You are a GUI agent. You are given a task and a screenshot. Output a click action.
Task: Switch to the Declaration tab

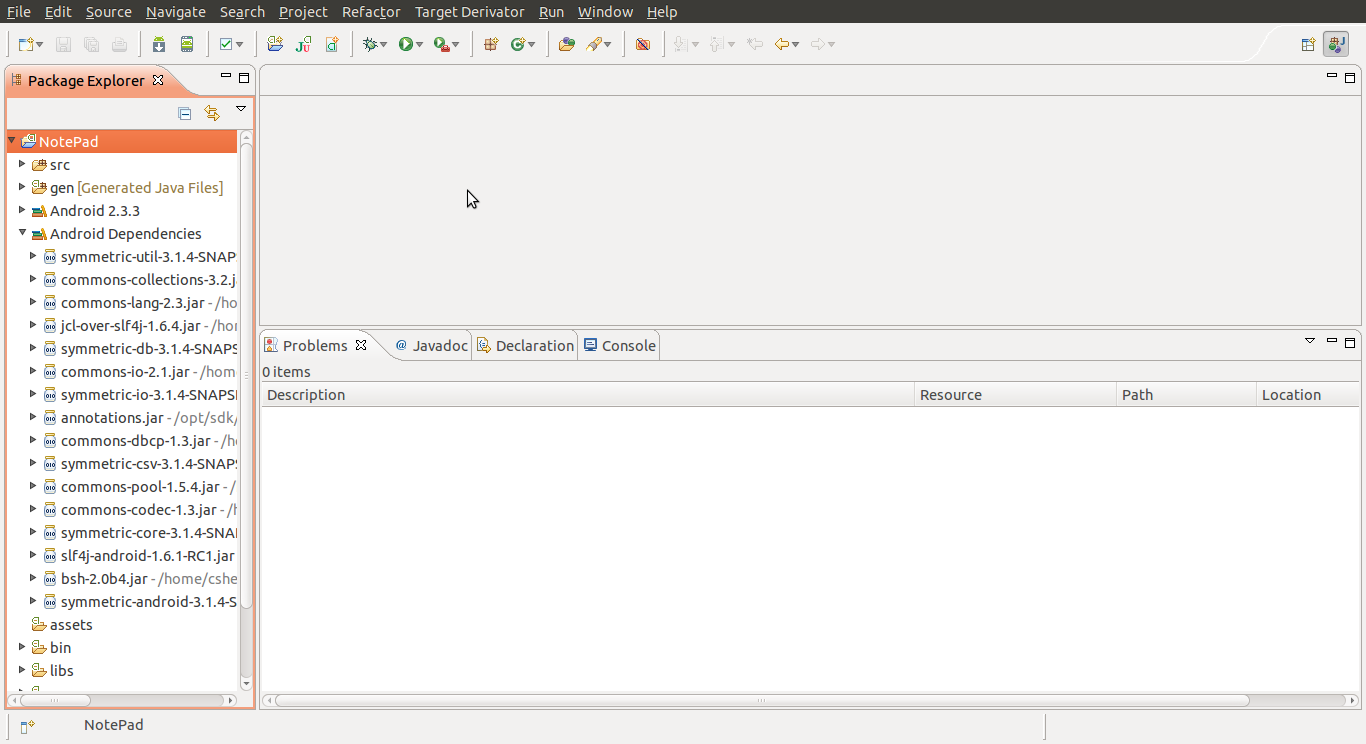click(x=525, y=345)
